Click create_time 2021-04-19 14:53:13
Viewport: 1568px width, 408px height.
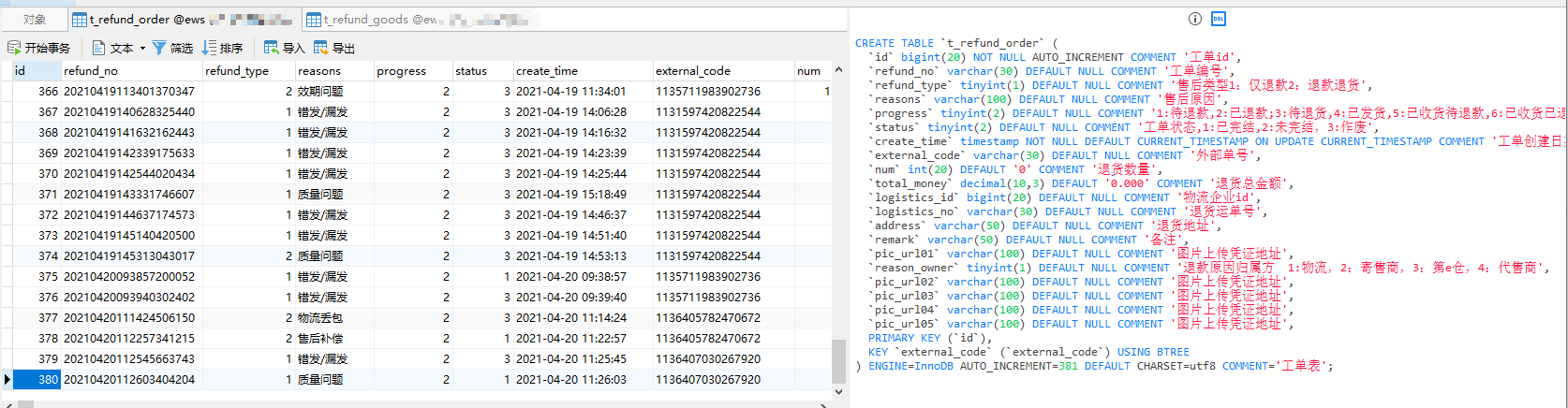[x=583, y=255]
